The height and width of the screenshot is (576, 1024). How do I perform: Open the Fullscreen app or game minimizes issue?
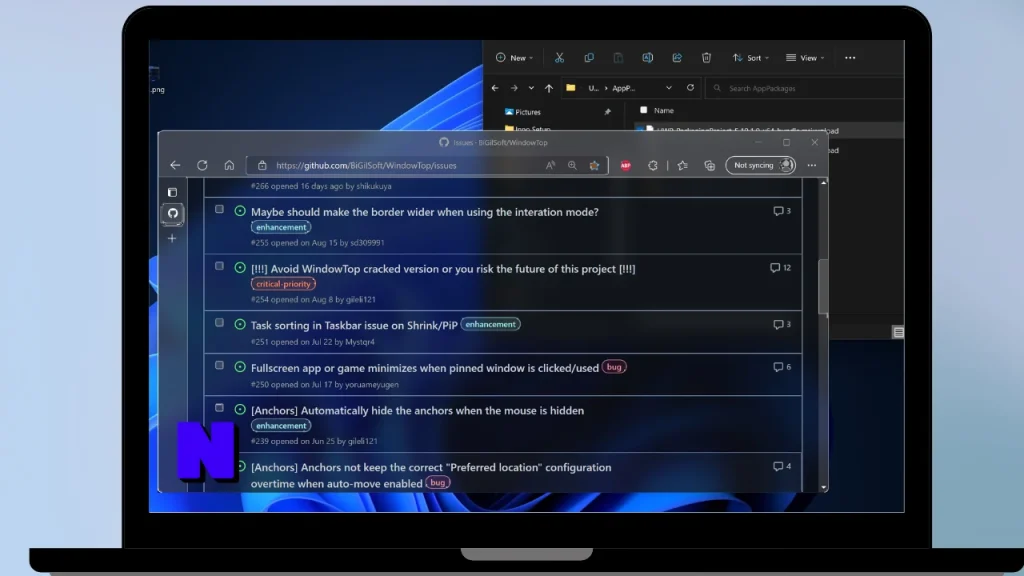(424, 368)
